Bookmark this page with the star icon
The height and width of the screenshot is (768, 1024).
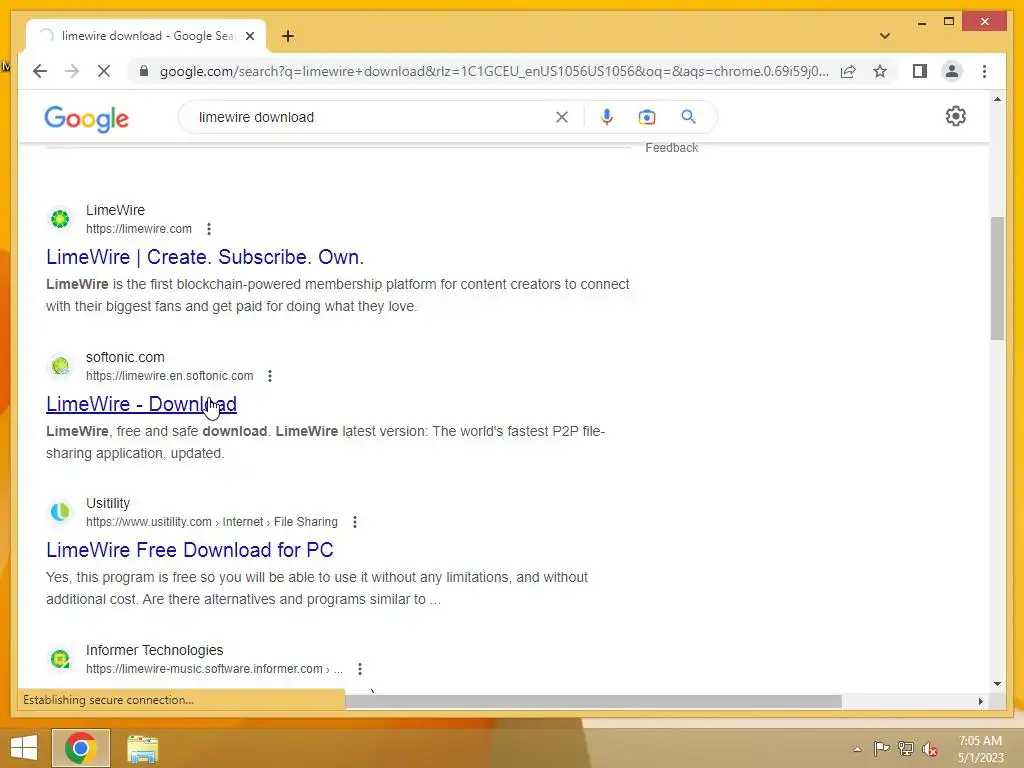[880, 71]
